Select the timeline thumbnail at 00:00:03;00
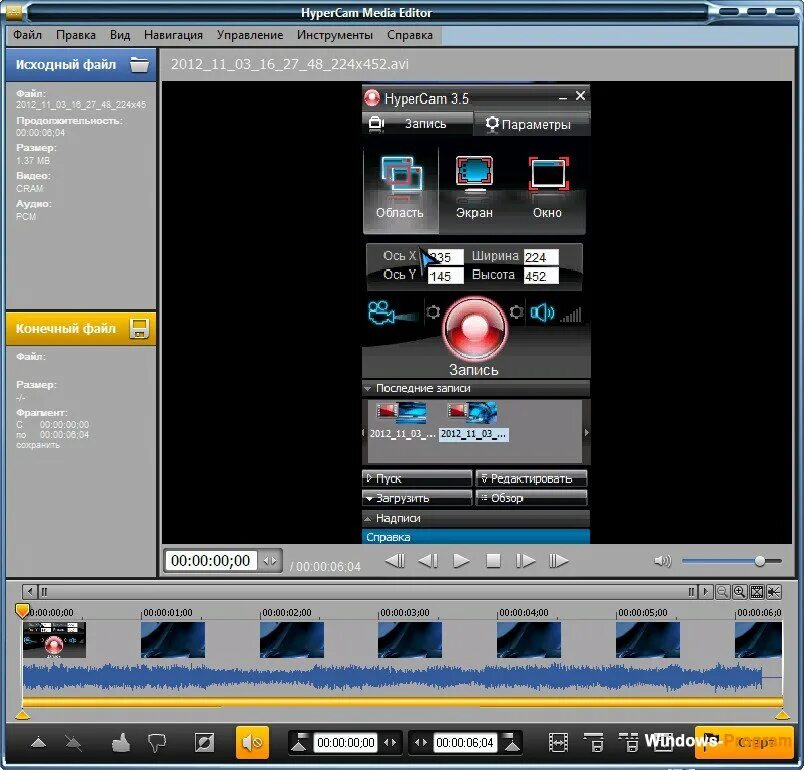 (x=410, y=640)
